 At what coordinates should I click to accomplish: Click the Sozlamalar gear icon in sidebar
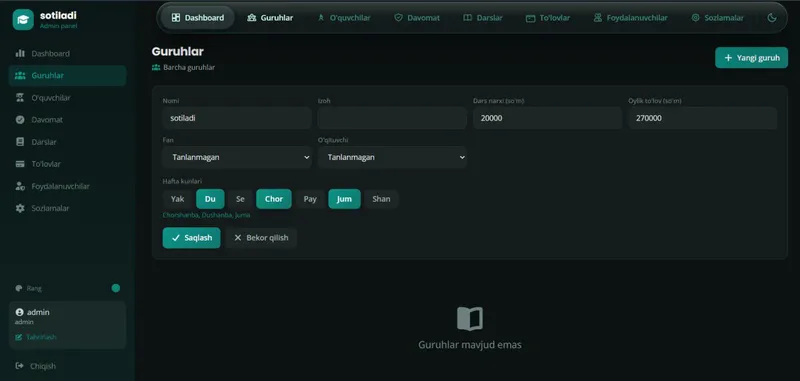(20, 208)
